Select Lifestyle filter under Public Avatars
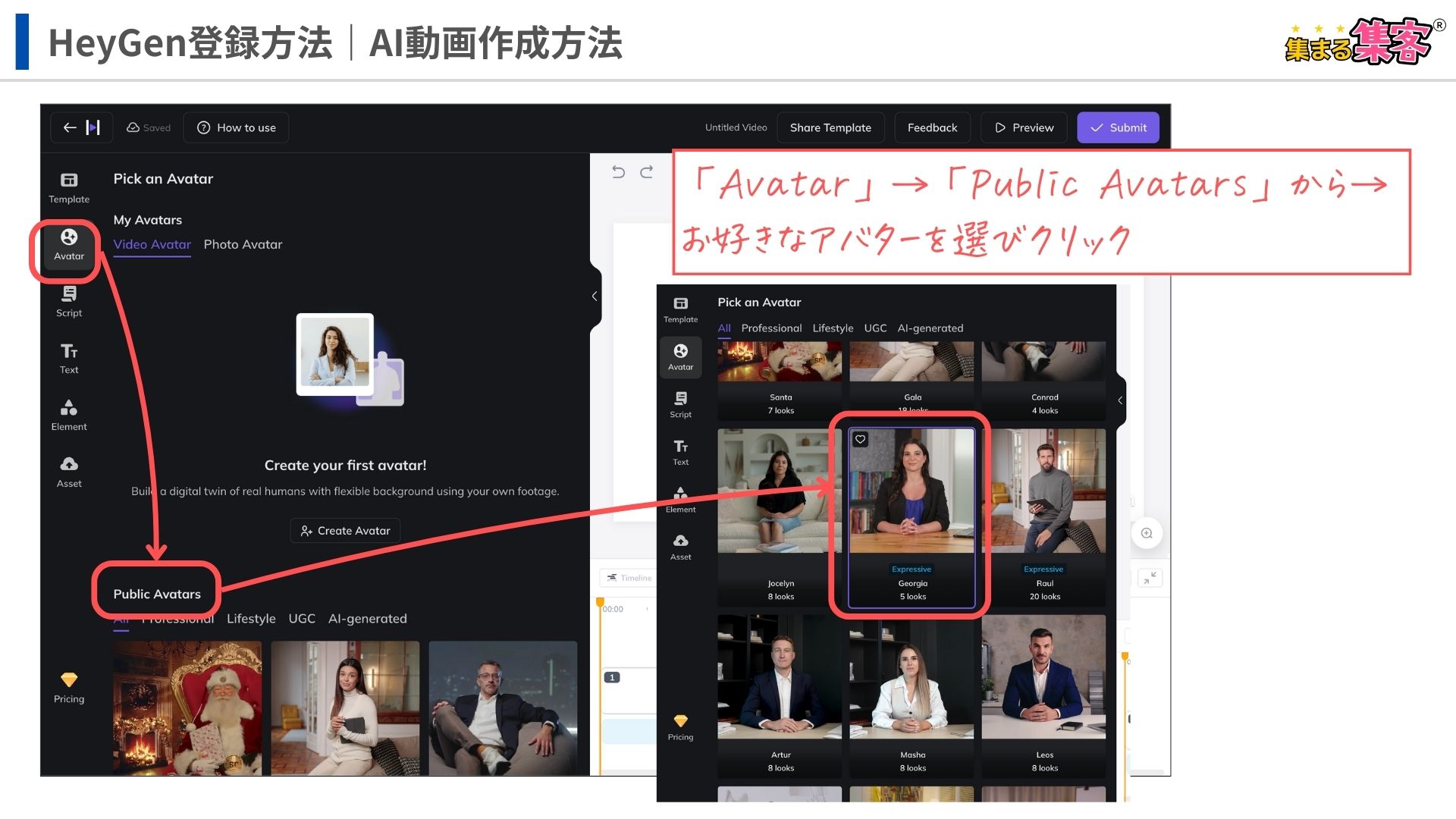 pyautogui.click(x=251, y=619)
